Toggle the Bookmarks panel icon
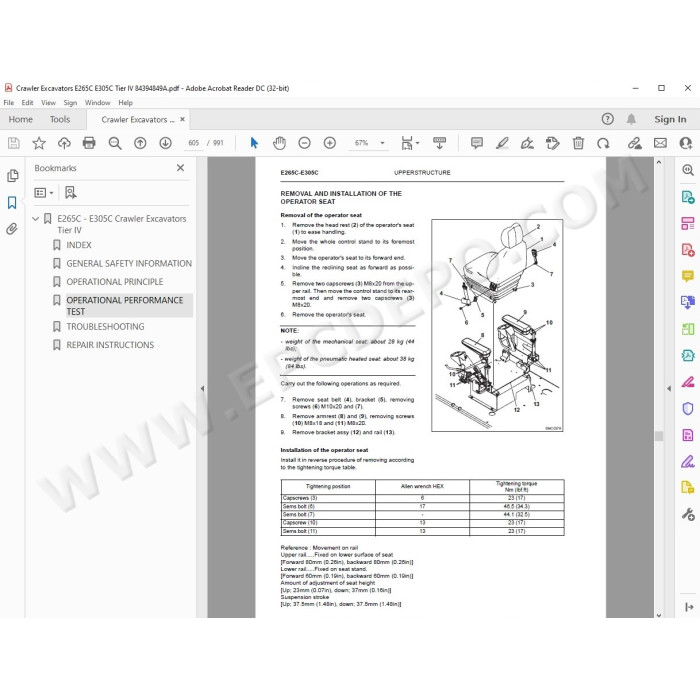 pyautogui.click(x=12, y=203)
